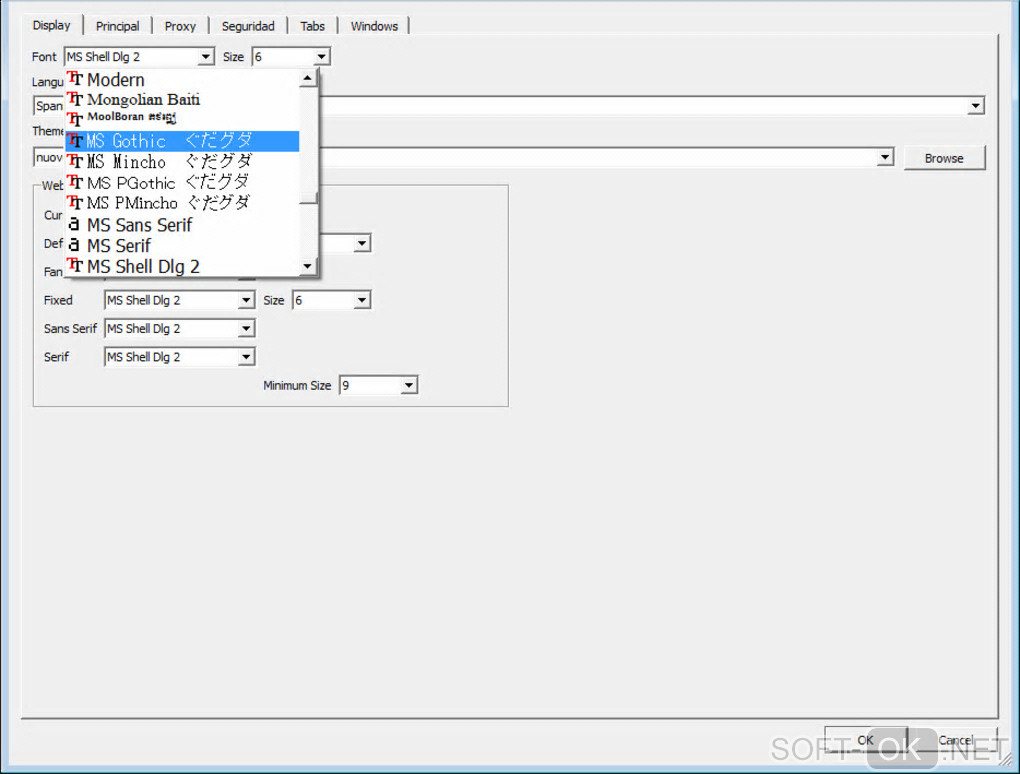Expand the Language dropdown arrow

(x=975, y=105)
